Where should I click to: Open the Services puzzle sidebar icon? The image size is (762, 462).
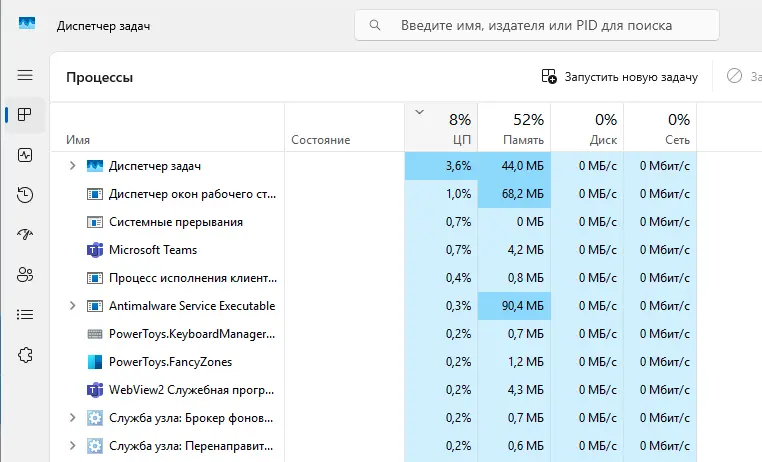[x=25, y=355]
